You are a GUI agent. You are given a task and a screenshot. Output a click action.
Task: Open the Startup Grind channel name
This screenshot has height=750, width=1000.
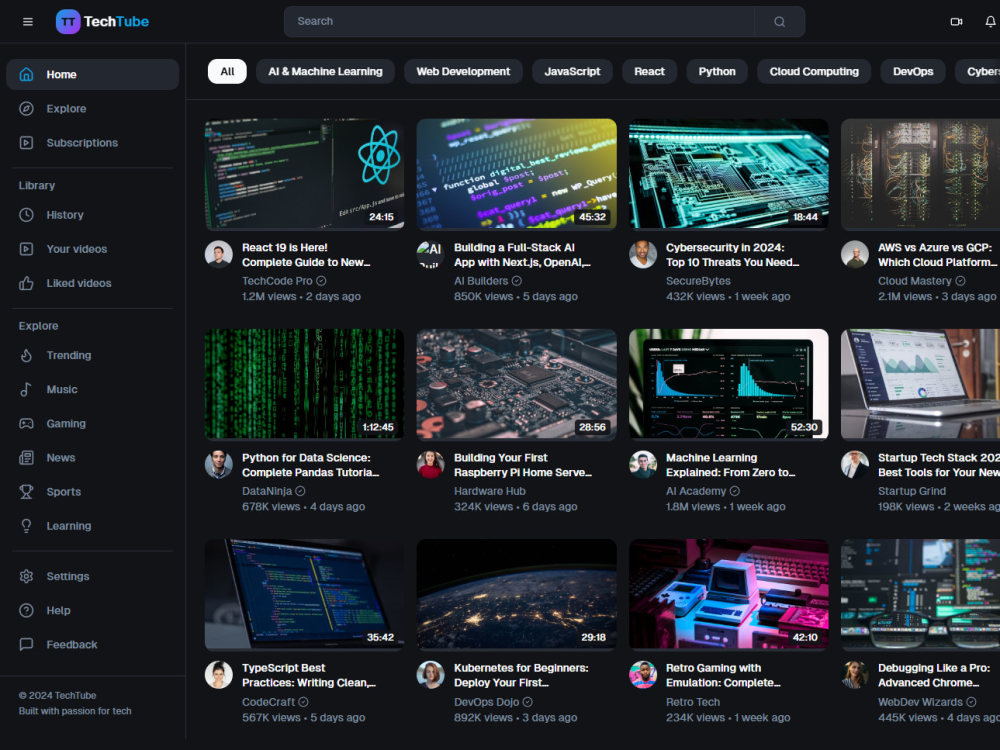[x=911, y=491]
